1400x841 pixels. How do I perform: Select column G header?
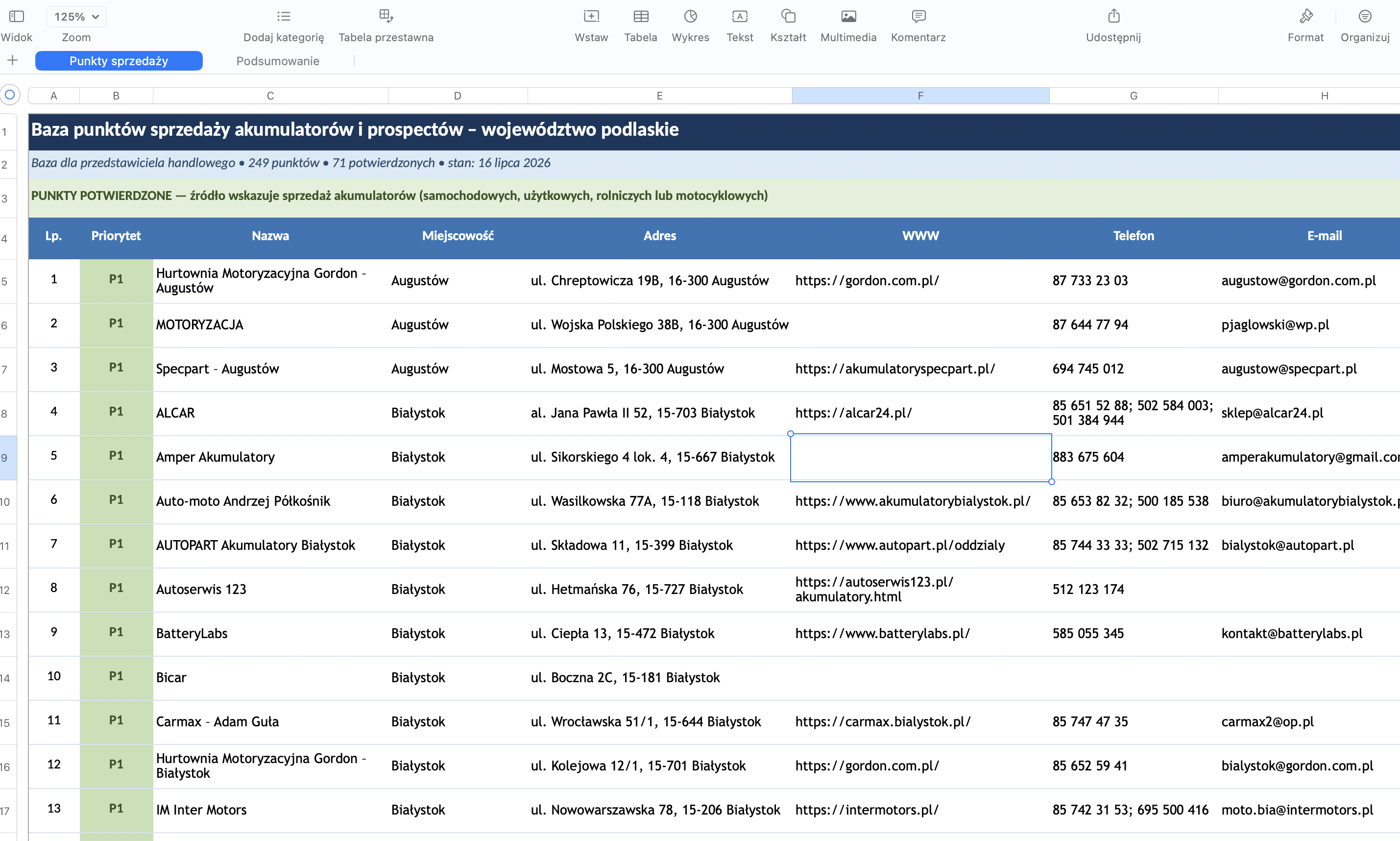pos(1133,96)
